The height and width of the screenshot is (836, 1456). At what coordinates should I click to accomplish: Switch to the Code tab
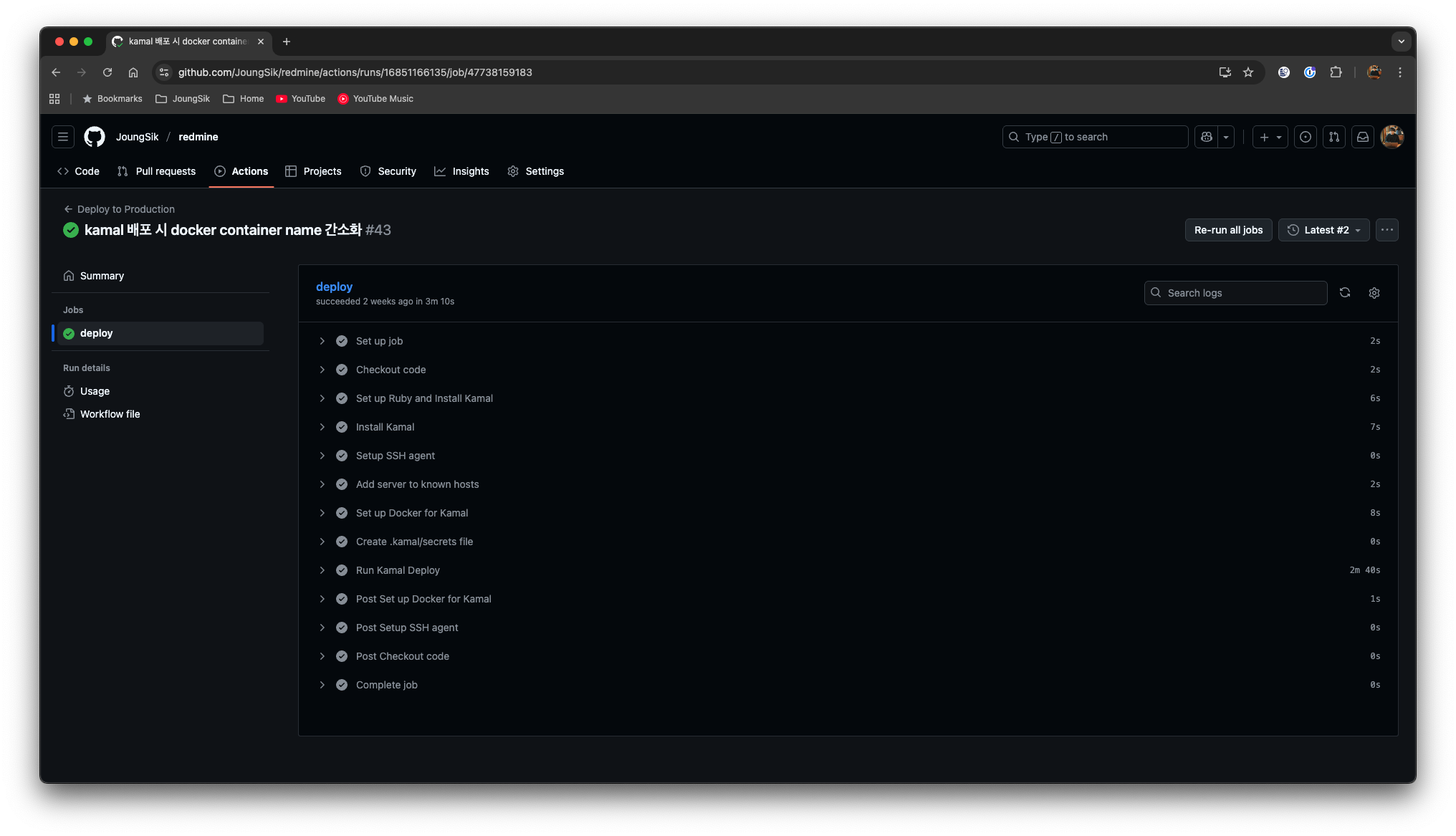click(x=78, y=171)
